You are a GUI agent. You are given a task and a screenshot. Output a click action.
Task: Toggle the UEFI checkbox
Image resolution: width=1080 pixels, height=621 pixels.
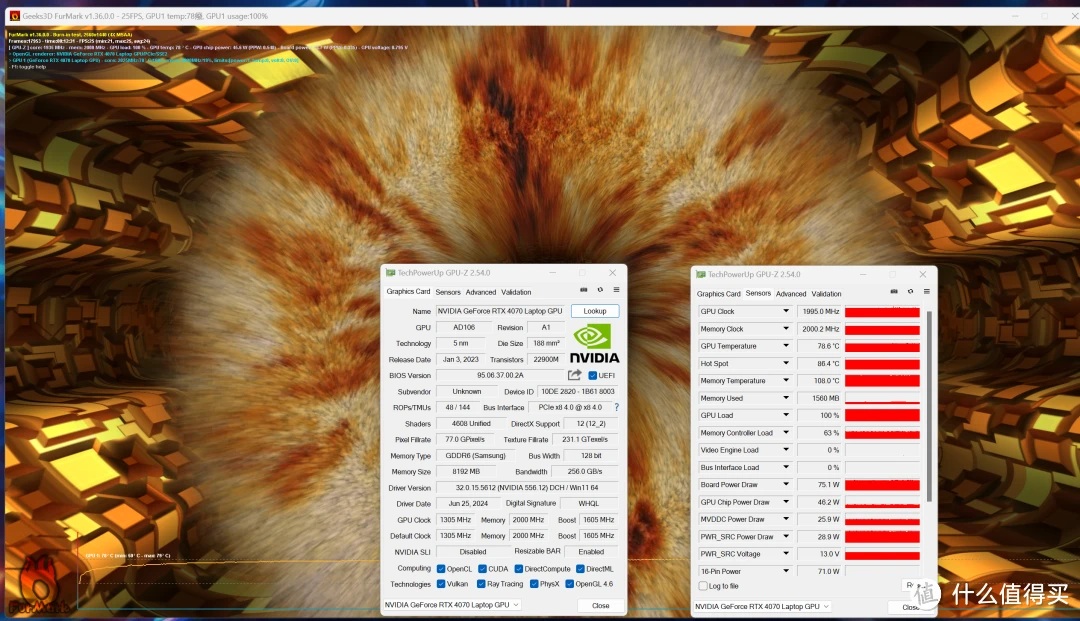[x=592, y=375]
